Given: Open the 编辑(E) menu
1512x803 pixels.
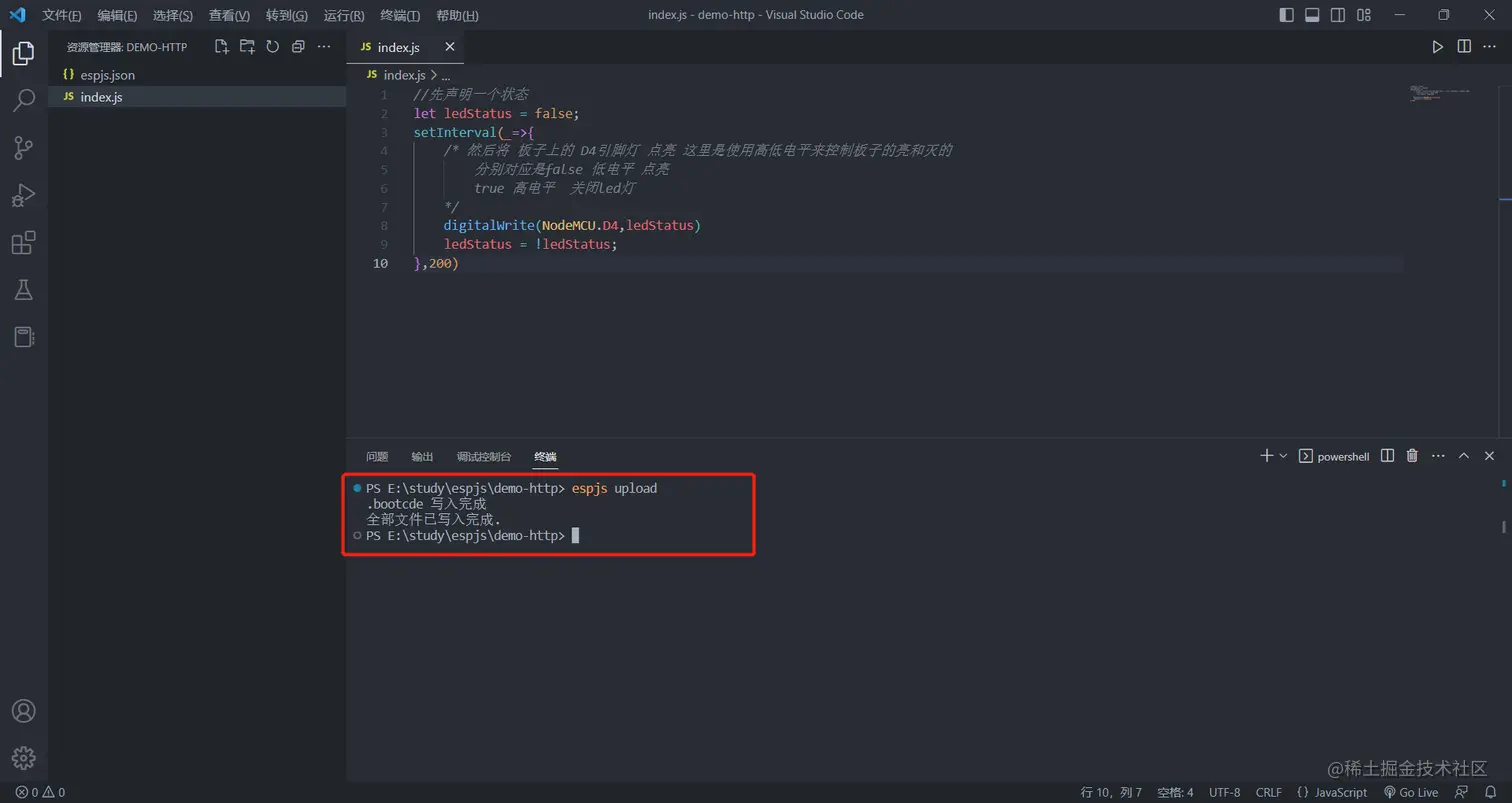Looking at the screenshot, I should 117,15.
